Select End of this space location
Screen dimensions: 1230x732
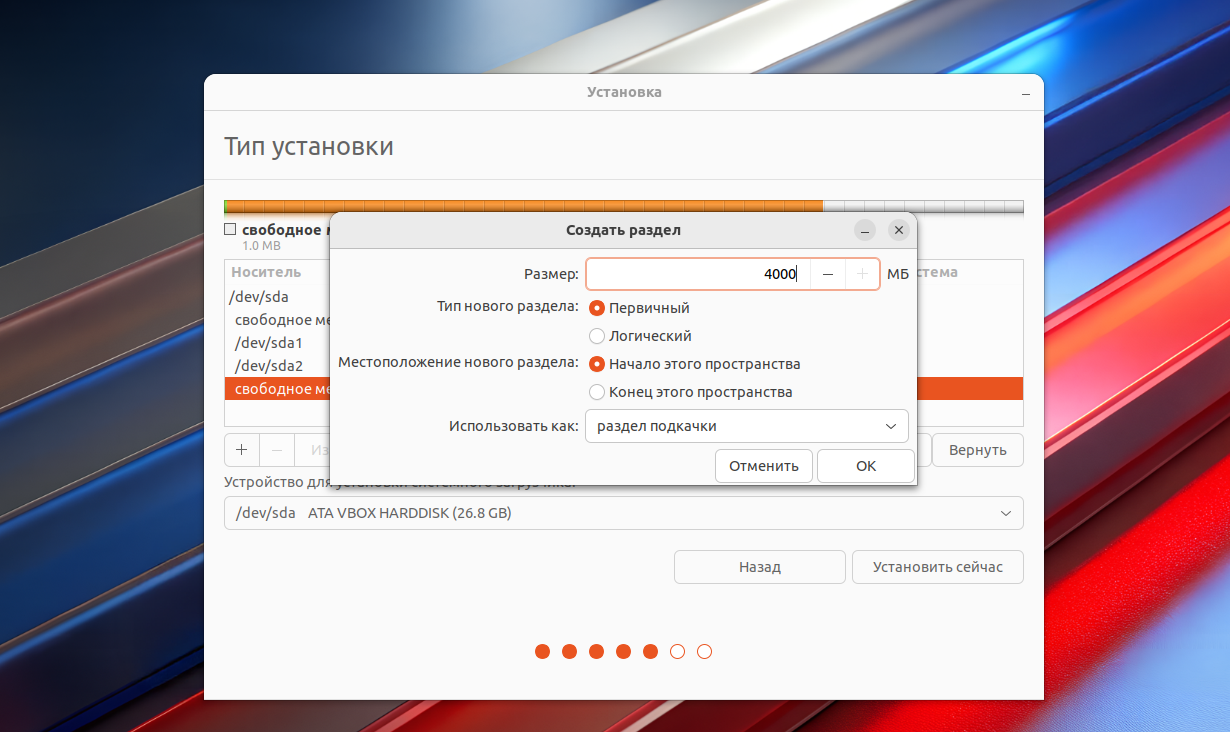(597, 392)
